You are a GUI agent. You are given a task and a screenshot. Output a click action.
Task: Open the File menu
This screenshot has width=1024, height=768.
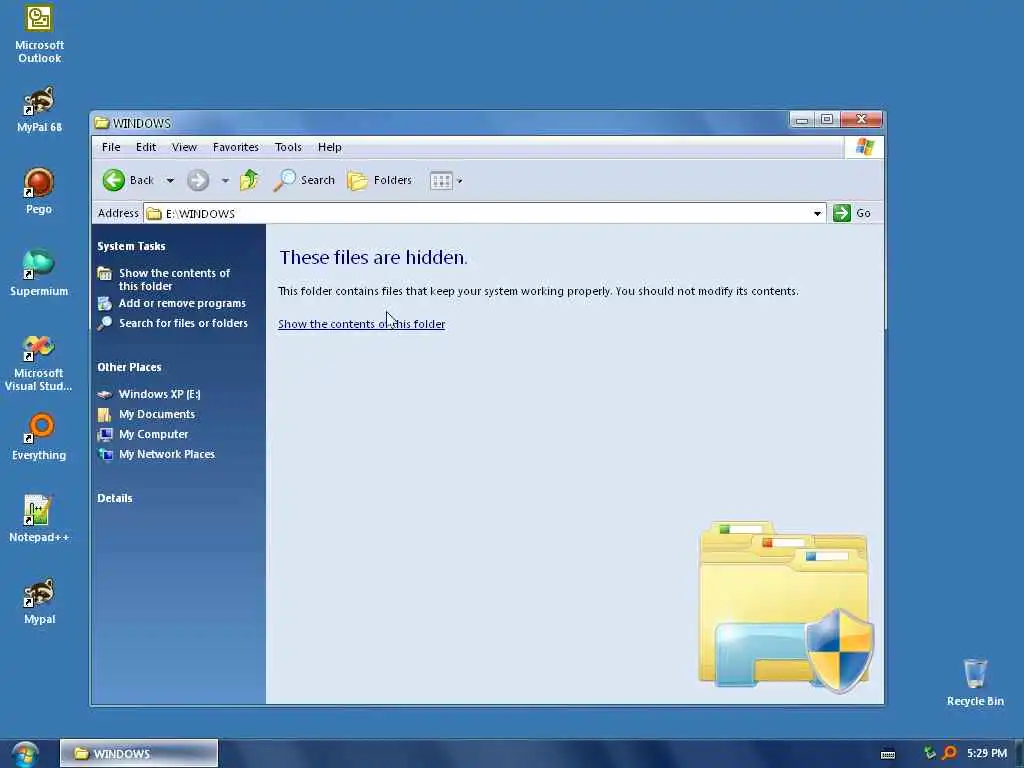pos(111,147)
